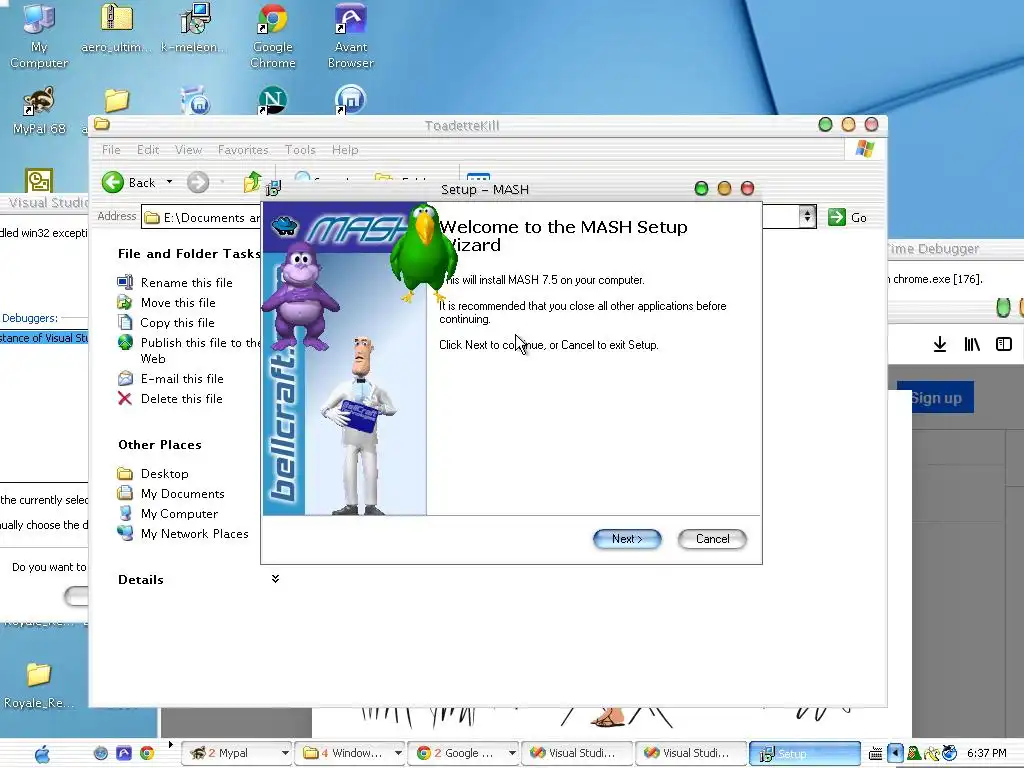Screen dimensions: 1024x768
Task: Click the sidebar icon in browser toolbar
Action: 1004,344
